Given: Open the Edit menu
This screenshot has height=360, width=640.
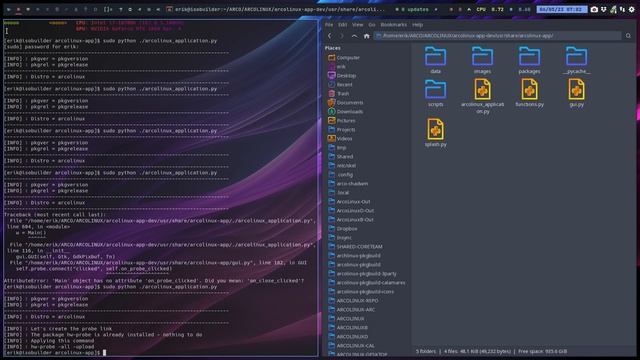Looking at the screenshot, I should (342, 25).
